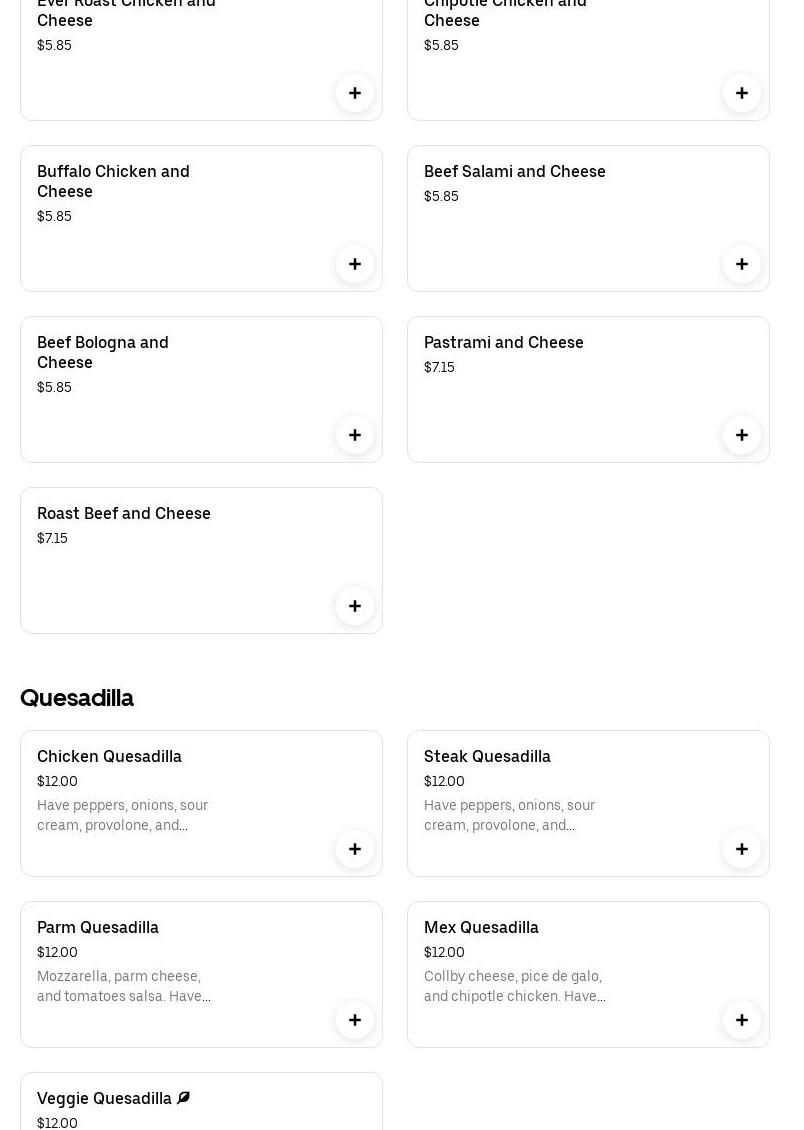Add Chipotle Chicken and Cheese to cart
Viewport: 804px width, 1130px height.
point(742,93)
